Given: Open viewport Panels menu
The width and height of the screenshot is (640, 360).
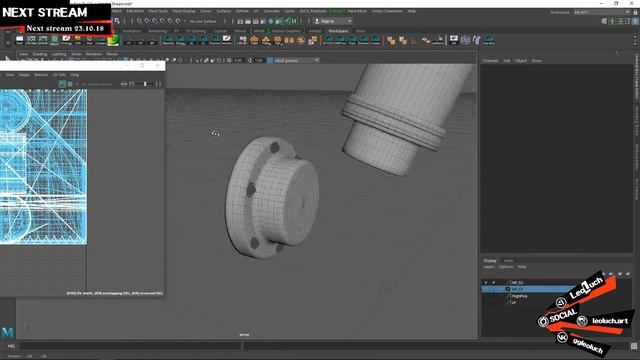Looking at the screenshot, I should (x=112, y=54).
